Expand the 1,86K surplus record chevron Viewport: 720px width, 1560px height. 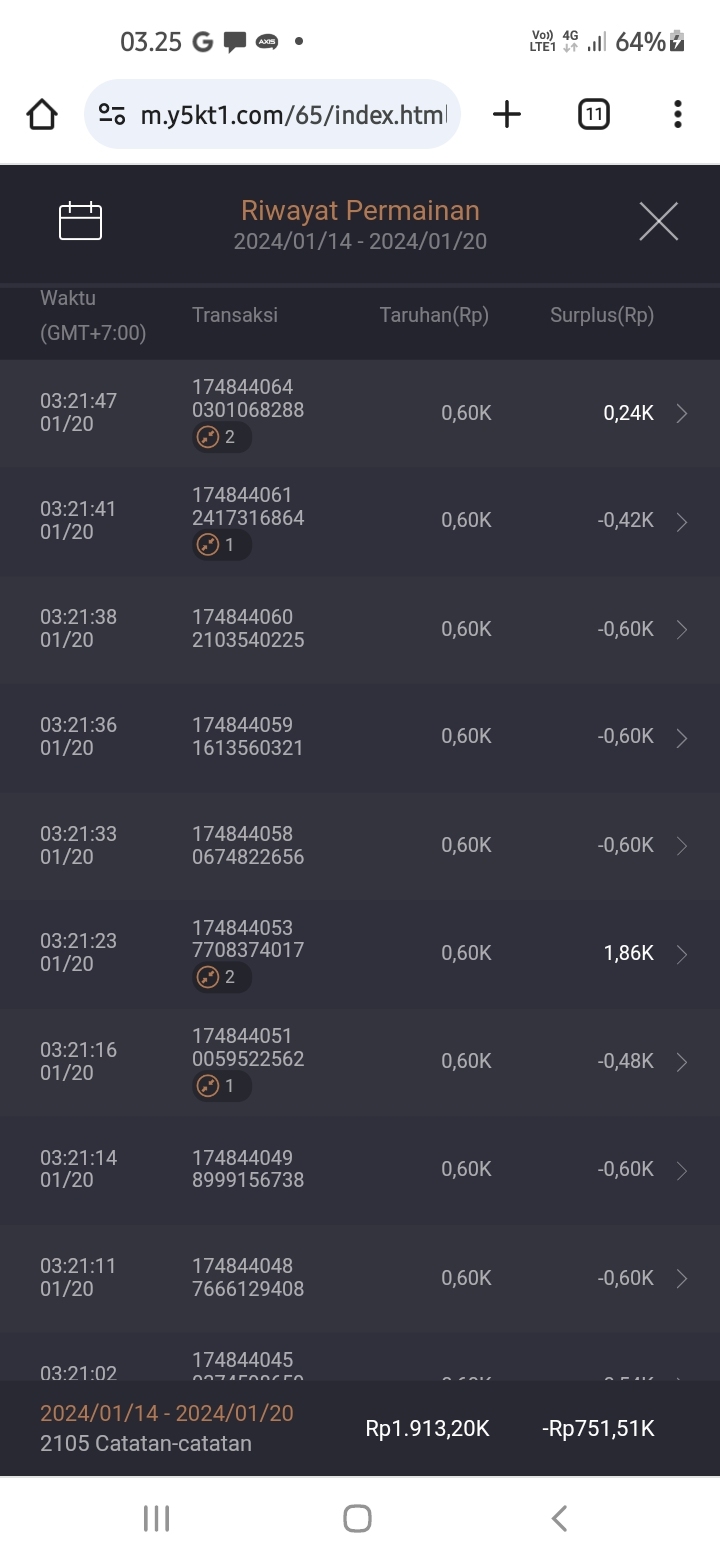[x=682, y=954]
